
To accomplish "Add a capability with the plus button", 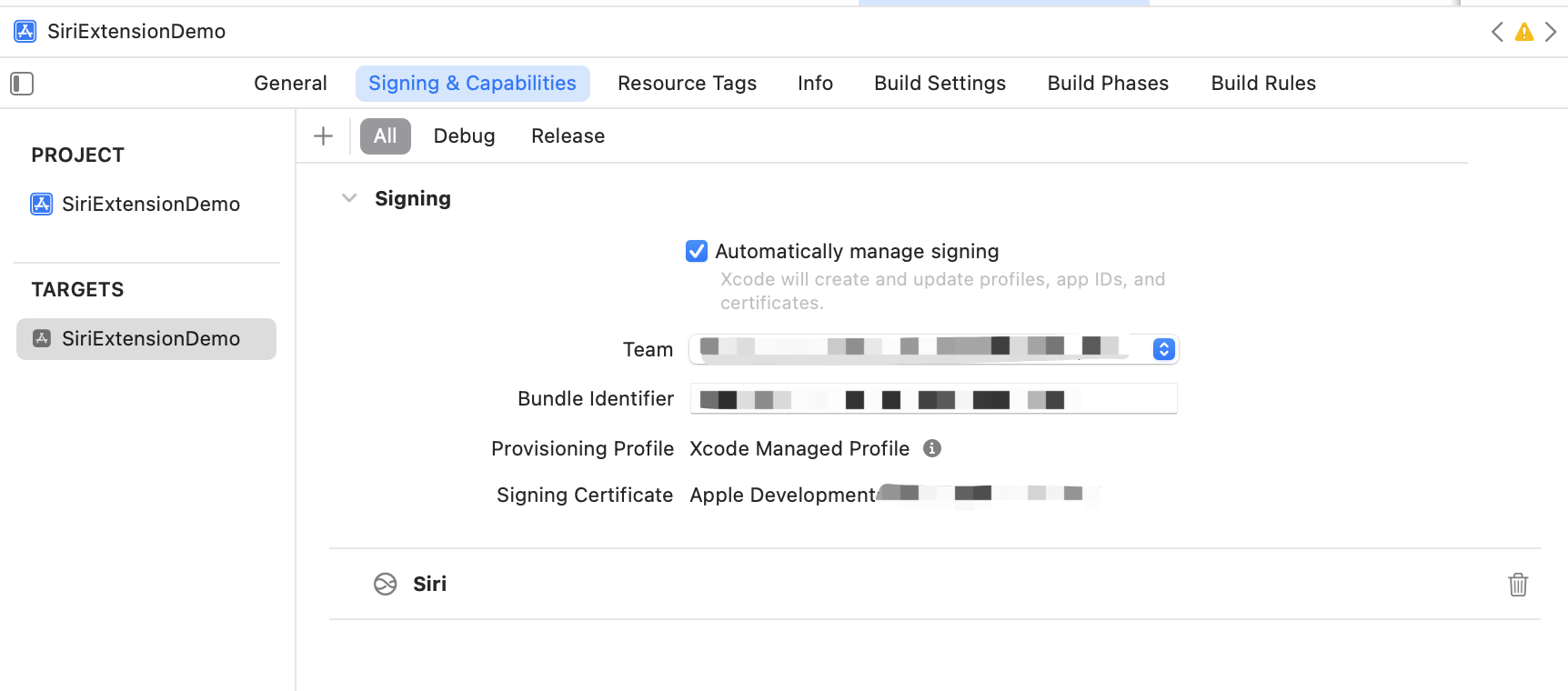I will click(323, 136).
